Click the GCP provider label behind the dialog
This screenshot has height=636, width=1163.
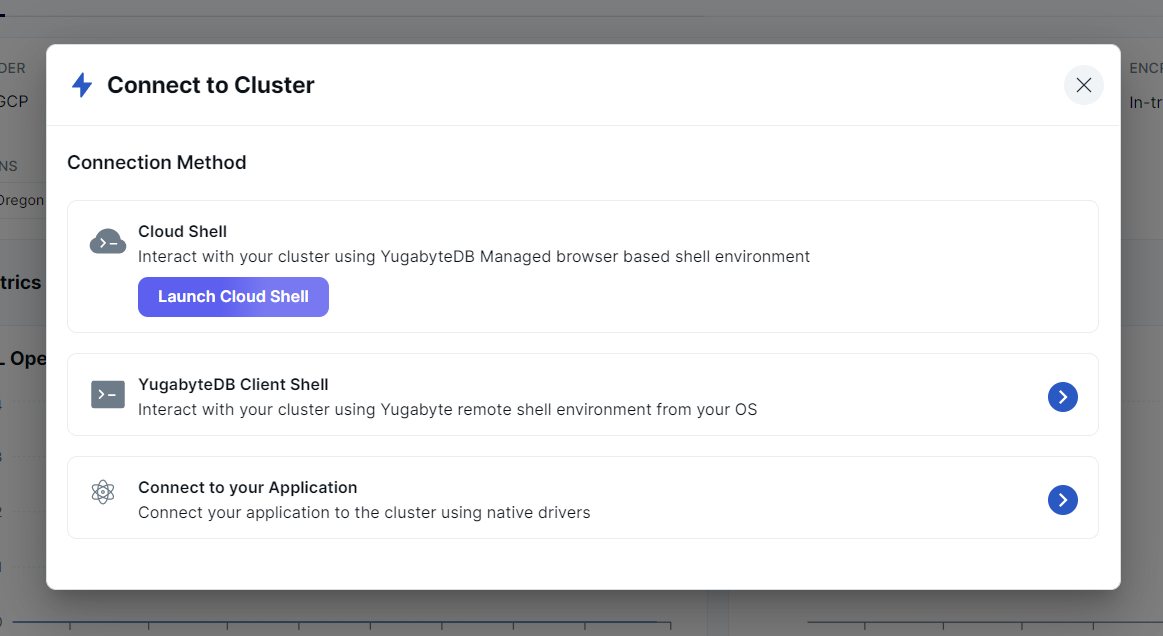click(15, 101)
